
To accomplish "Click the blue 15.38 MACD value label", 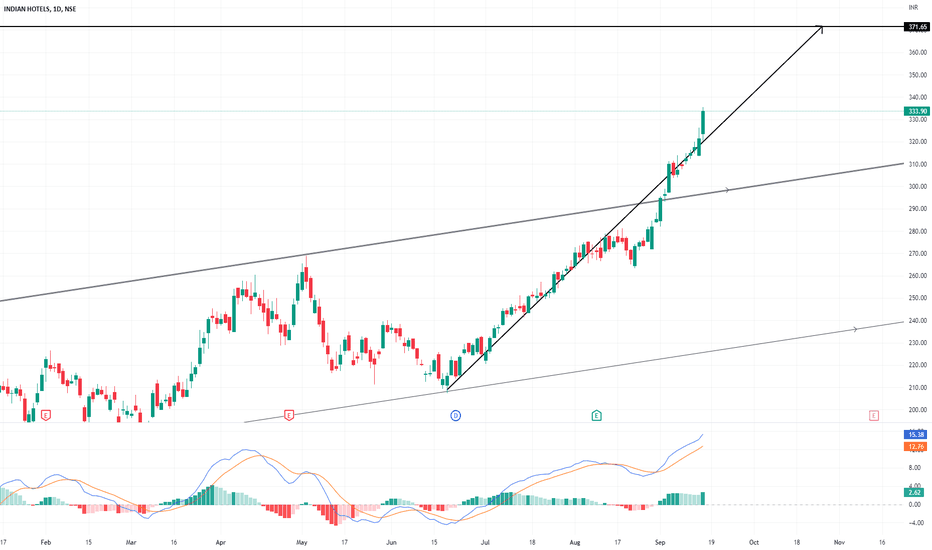I will coord(915,435).
